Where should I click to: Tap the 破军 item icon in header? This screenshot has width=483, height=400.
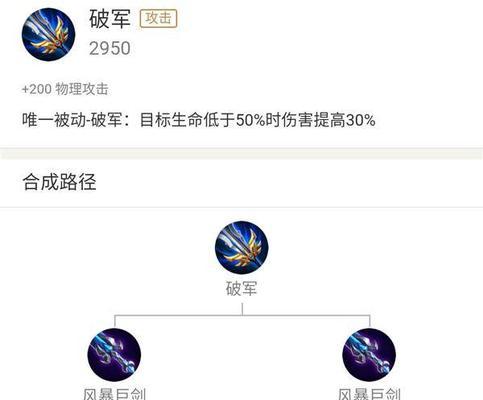(48, 34)
